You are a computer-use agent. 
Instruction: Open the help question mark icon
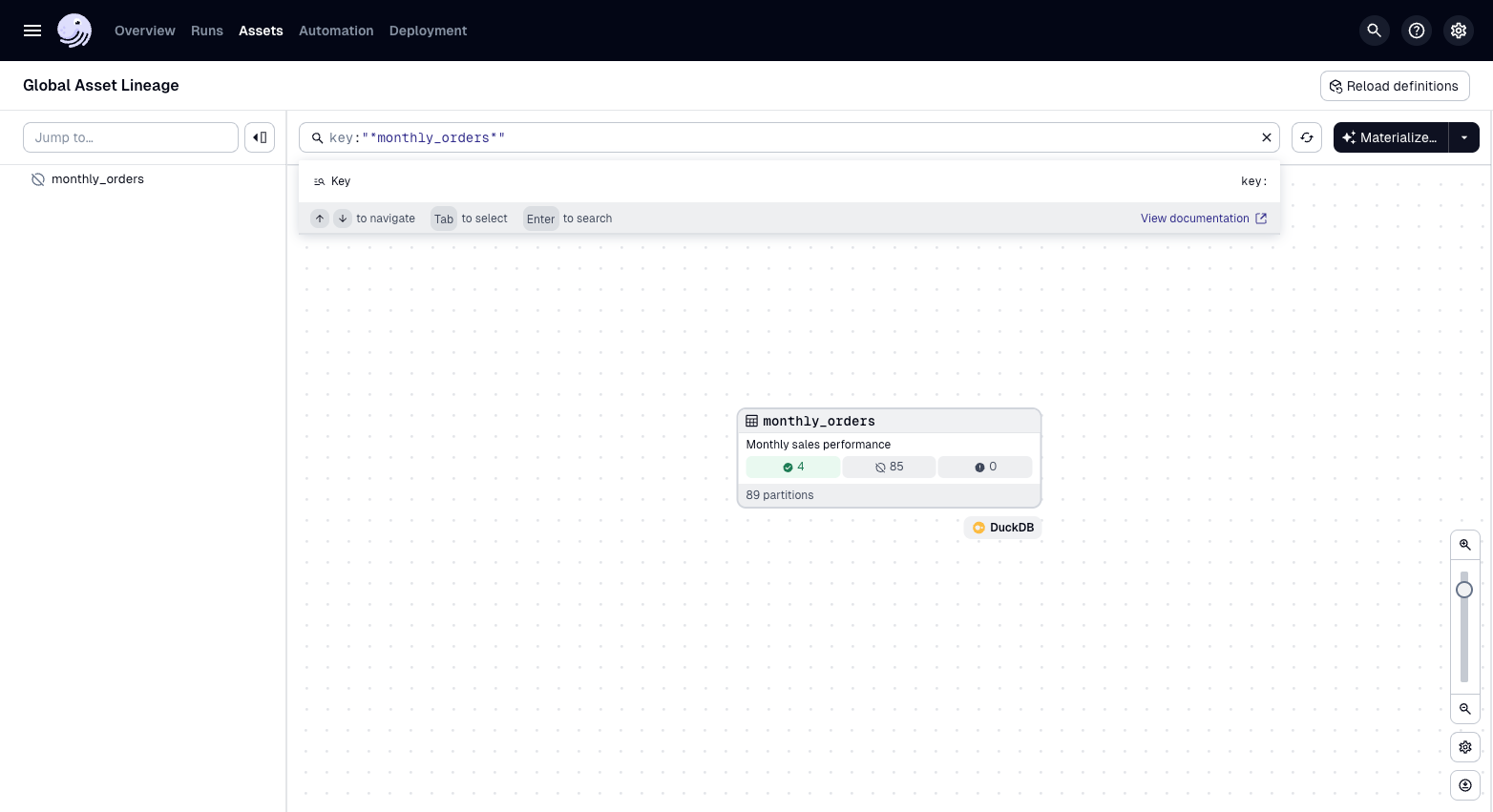[1417, 31]
